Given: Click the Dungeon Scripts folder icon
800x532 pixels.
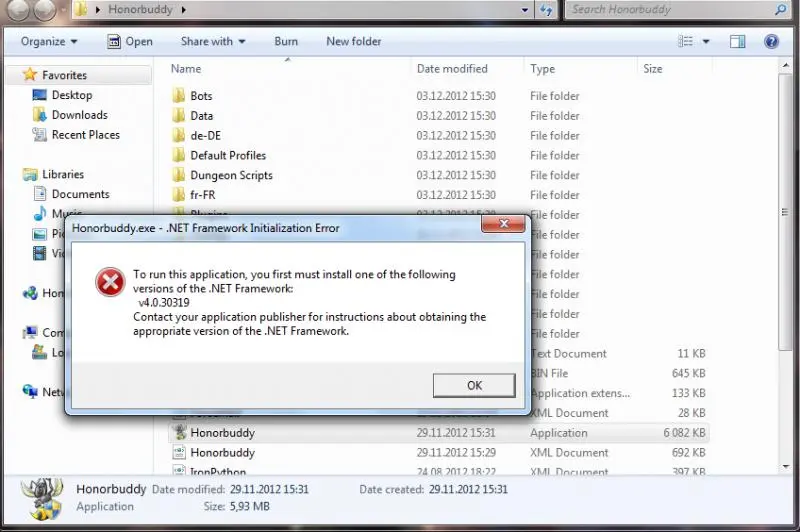Looking at the screenshot, I should [x=179, y=175].
